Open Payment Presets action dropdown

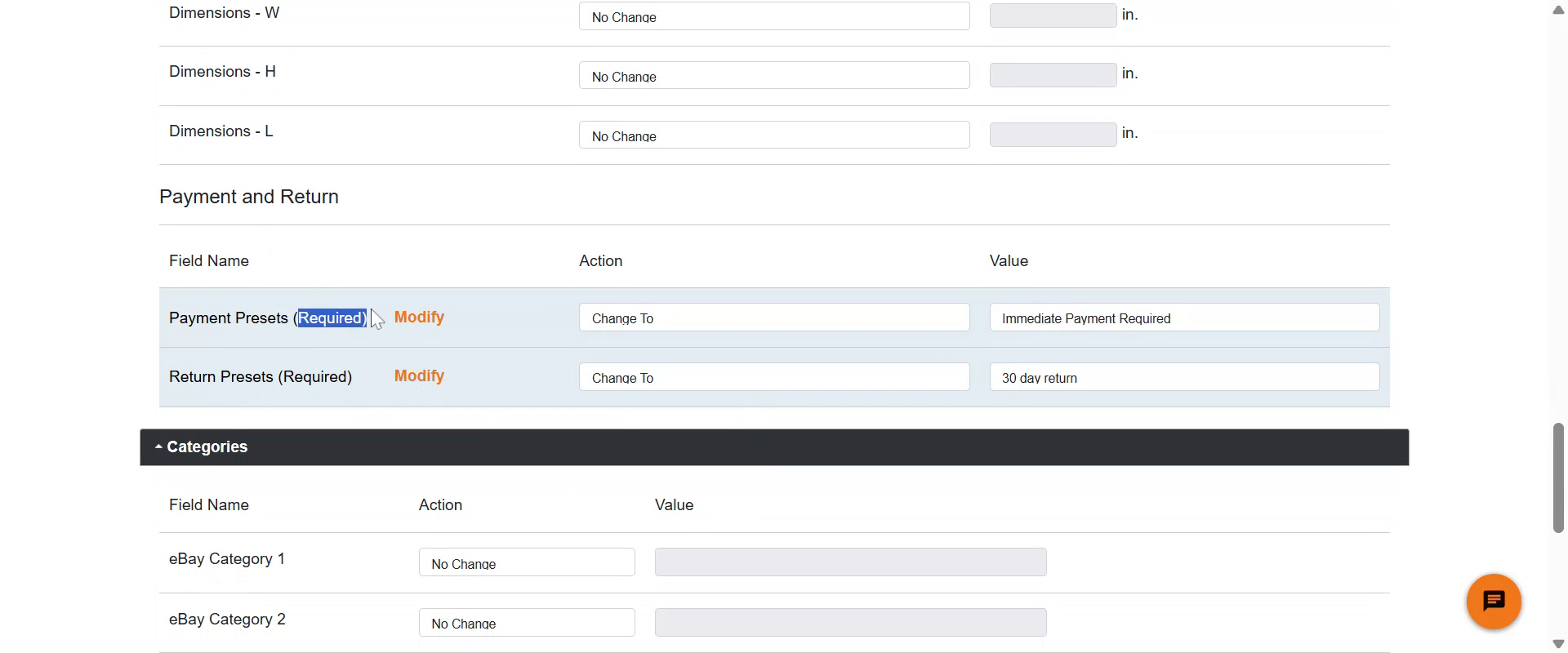[774, 318]
